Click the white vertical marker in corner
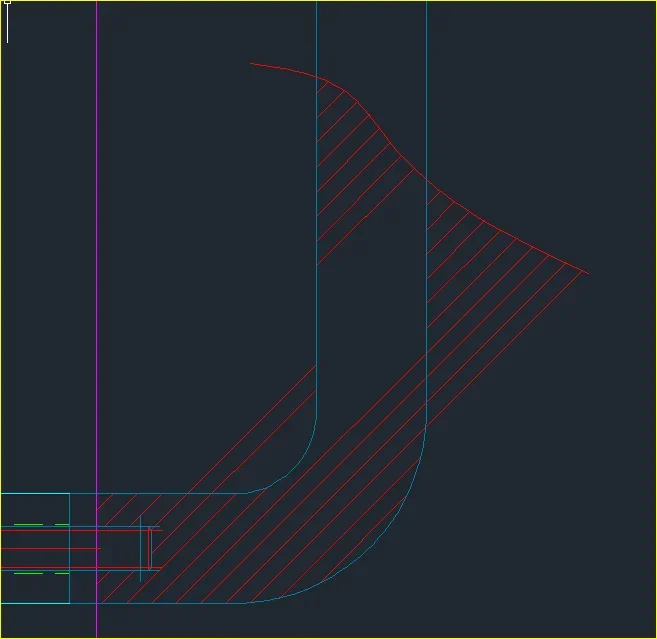This screenshot has width=657, height=639. pyautogui.click(x=8, y=22)
